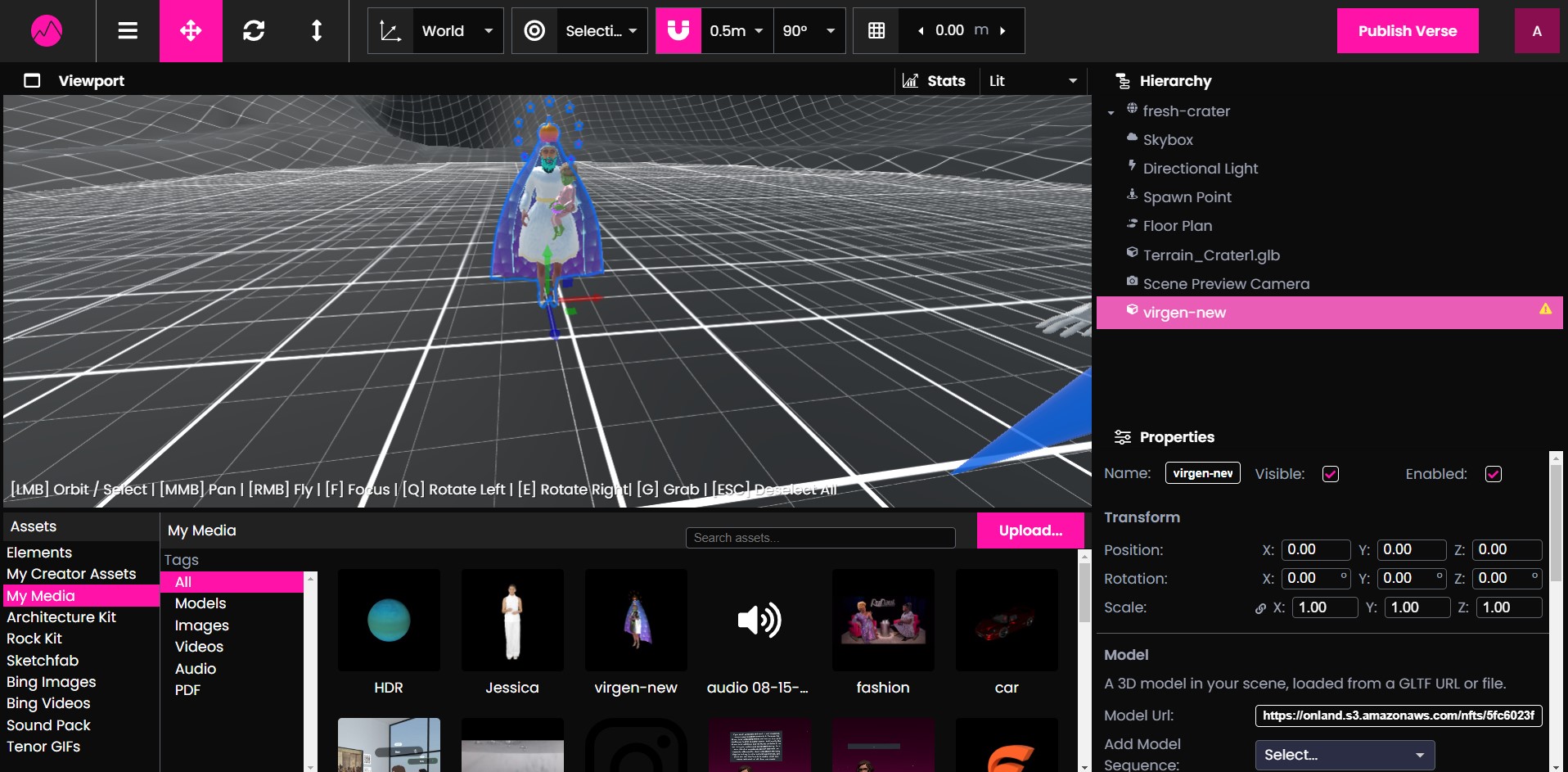Click the Position X field

(1315, 549)
